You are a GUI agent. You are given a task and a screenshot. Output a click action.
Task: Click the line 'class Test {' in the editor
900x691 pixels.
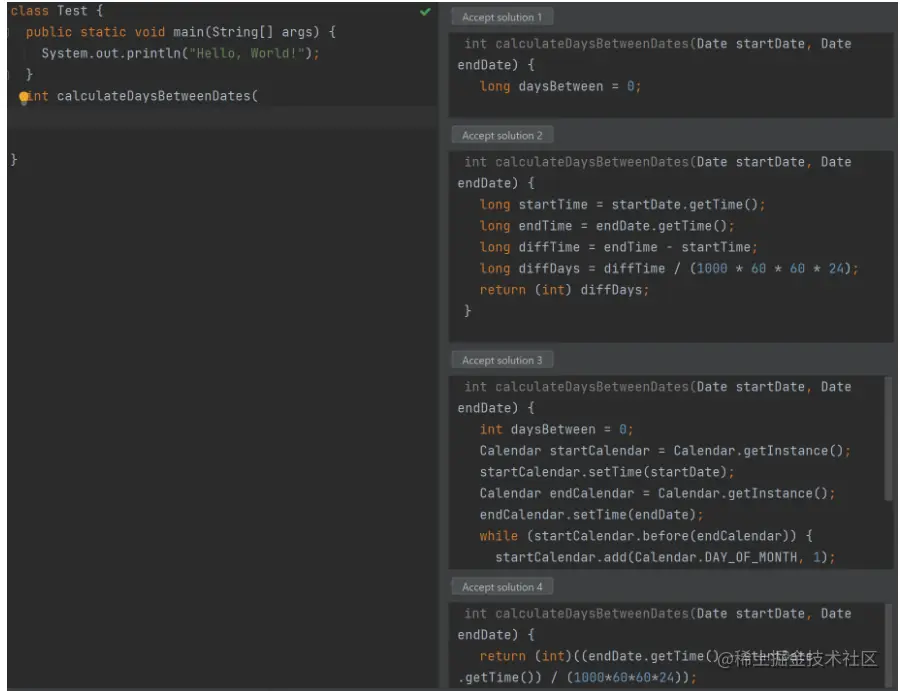coord(57,11)
